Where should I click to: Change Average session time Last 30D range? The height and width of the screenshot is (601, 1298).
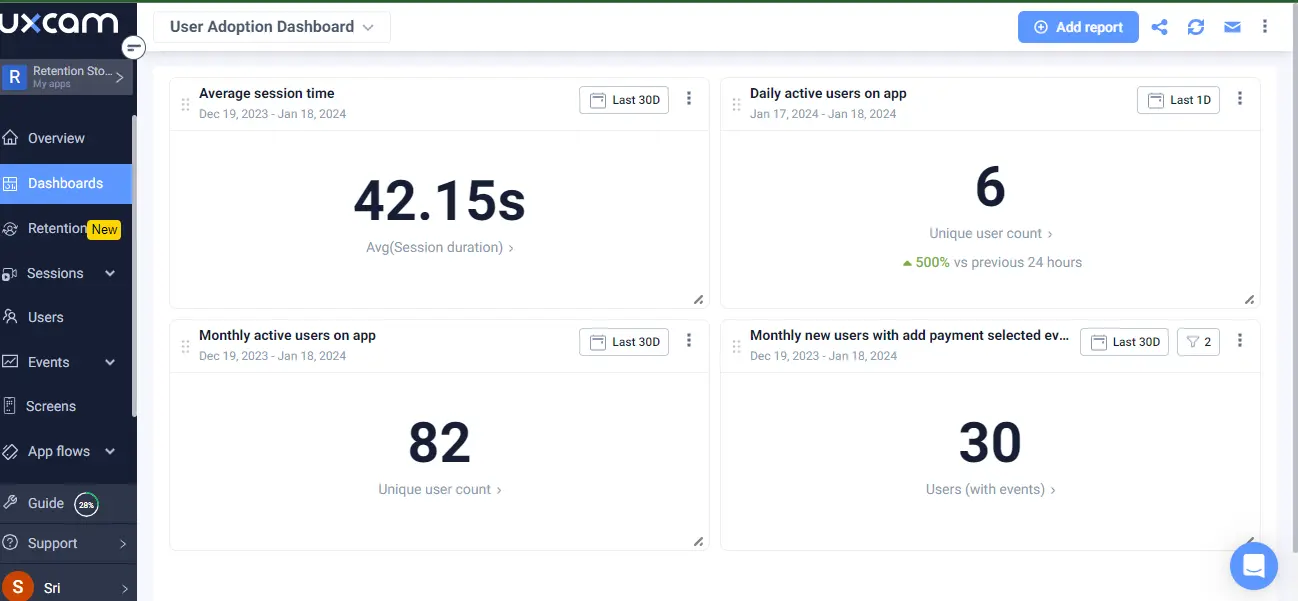point(624,100)
